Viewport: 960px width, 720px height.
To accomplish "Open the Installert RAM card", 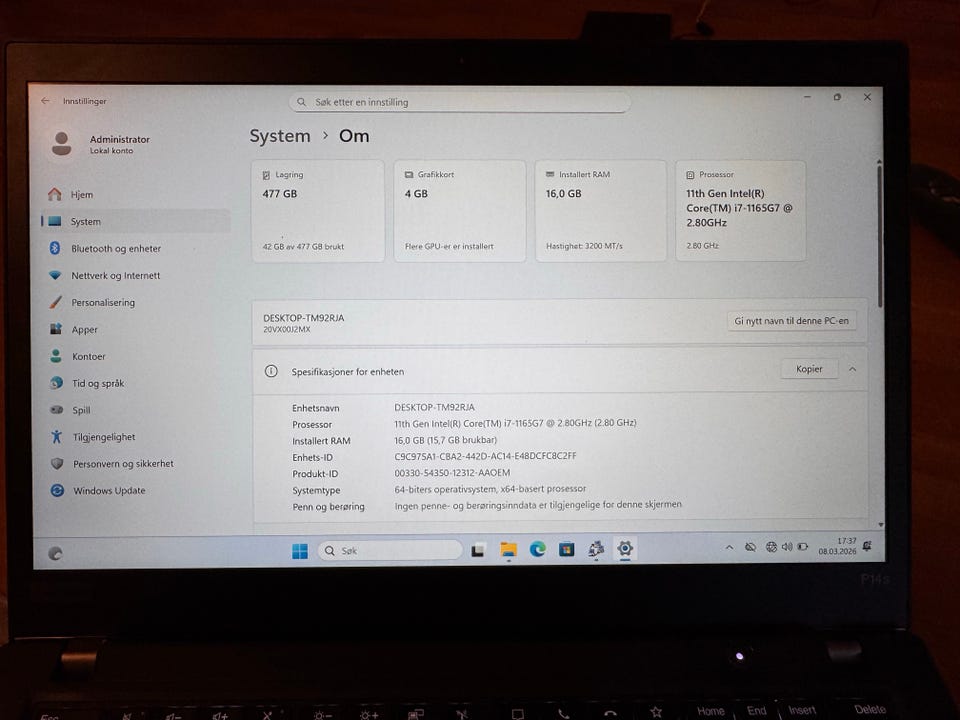I will (601, 211).
